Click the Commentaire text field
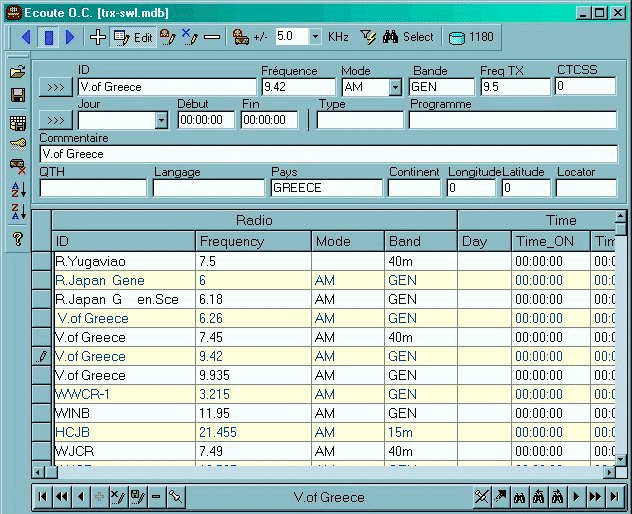The width and height of the screenshot is (632, 514). click(x=328, y=154)
